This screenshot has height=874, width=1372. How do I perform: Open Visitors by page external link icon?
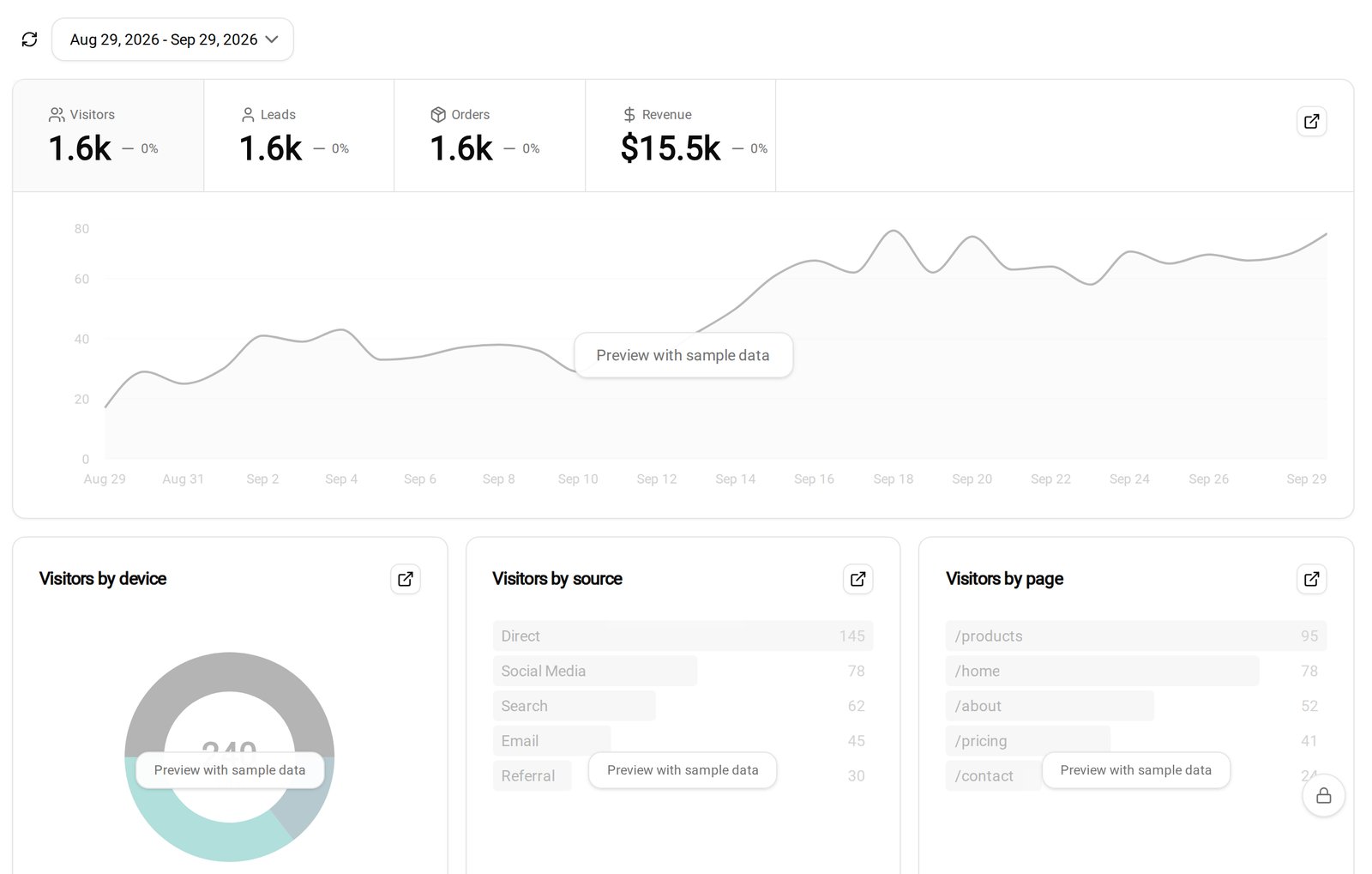click(x=1311, y=579)
